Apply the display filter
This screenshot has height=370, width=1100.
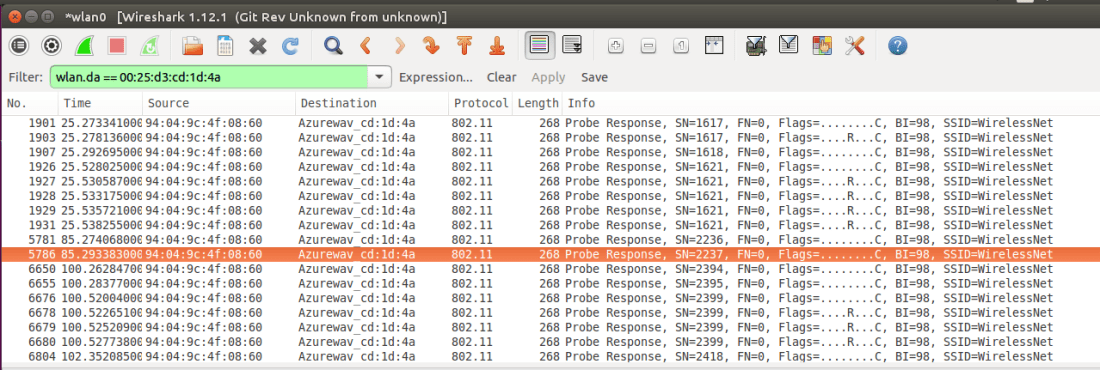pos(548,77)
